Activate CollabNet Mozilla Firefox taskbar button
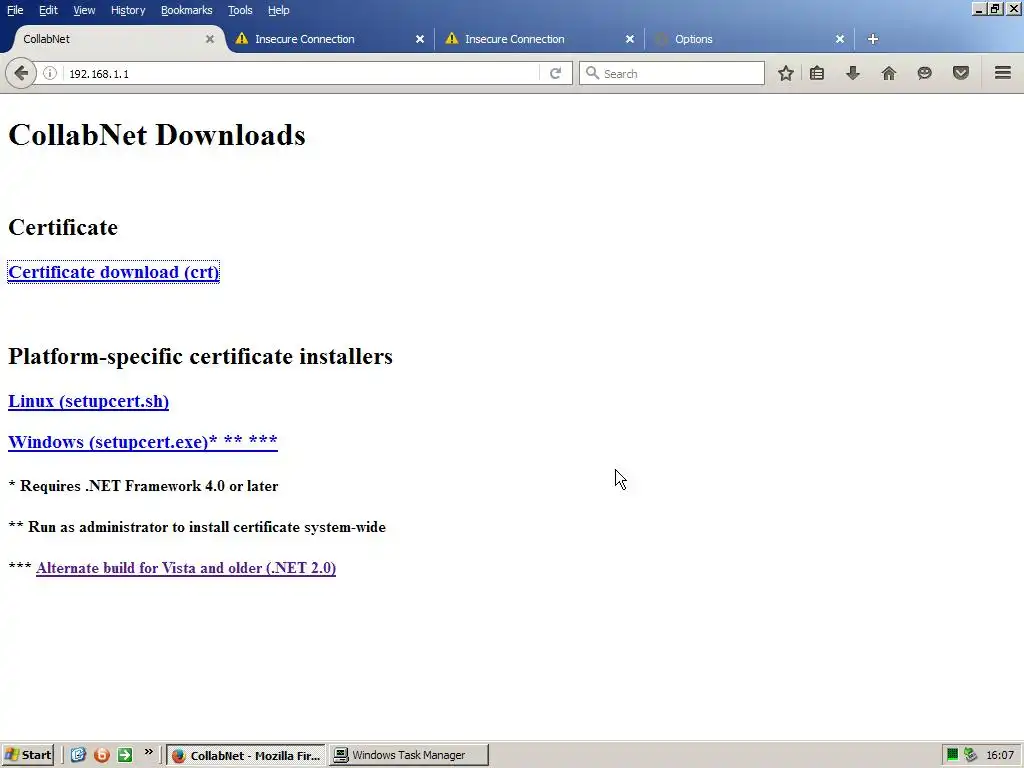 click(x=246, y=755)
